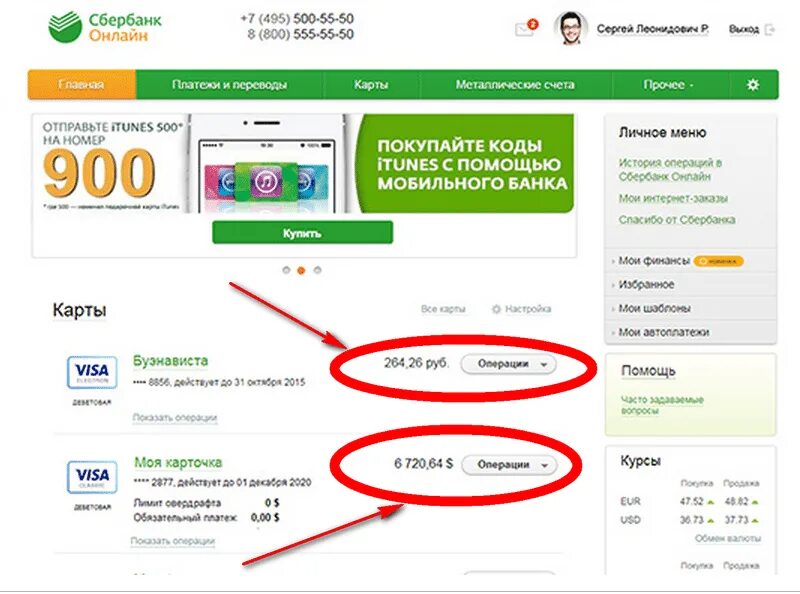Screen dimensions: 800x594
Task: Open the Платежи и переводы tab
Action: pyautogui.click(x=229, y=85)
